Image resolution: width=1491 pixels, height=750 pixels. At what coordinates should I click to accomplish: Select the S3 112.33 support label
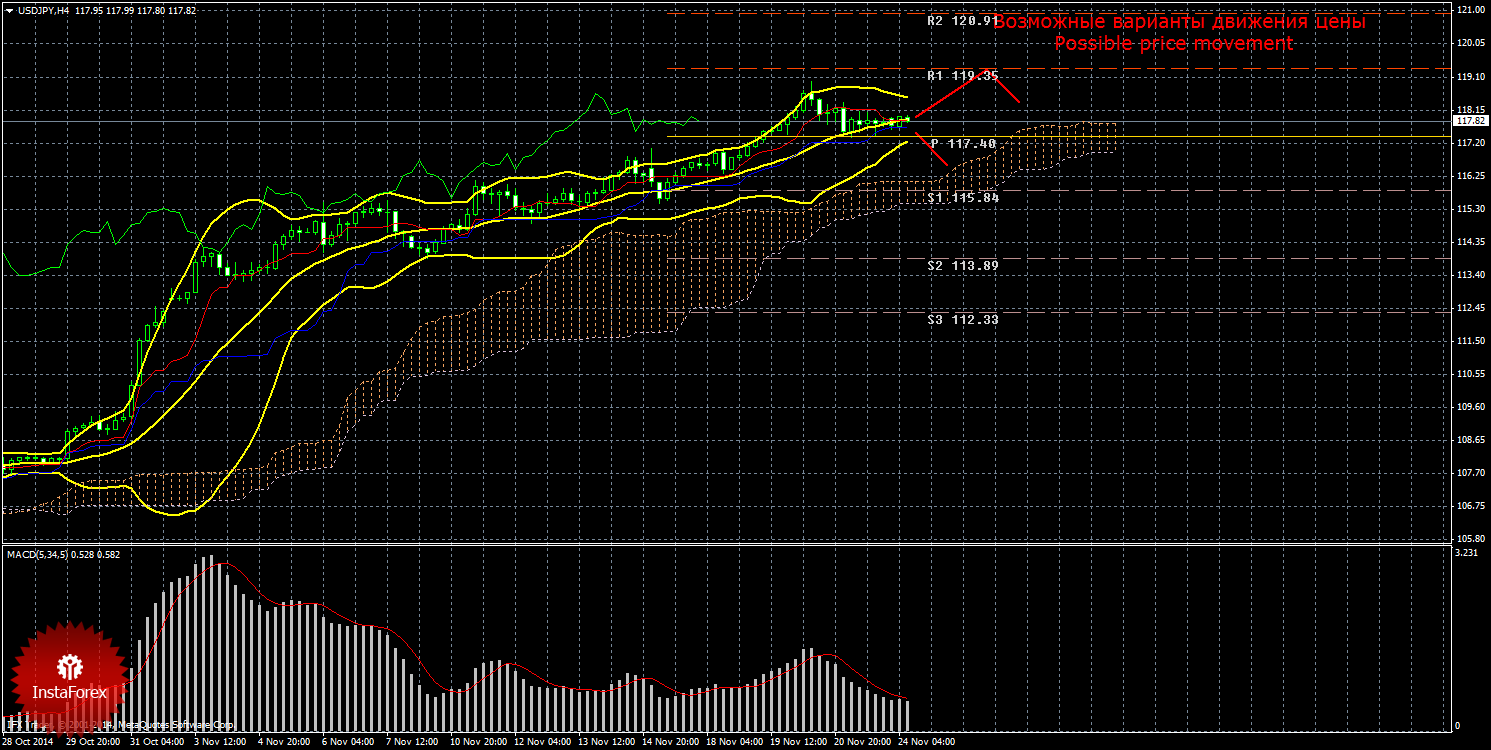[963, 320]
